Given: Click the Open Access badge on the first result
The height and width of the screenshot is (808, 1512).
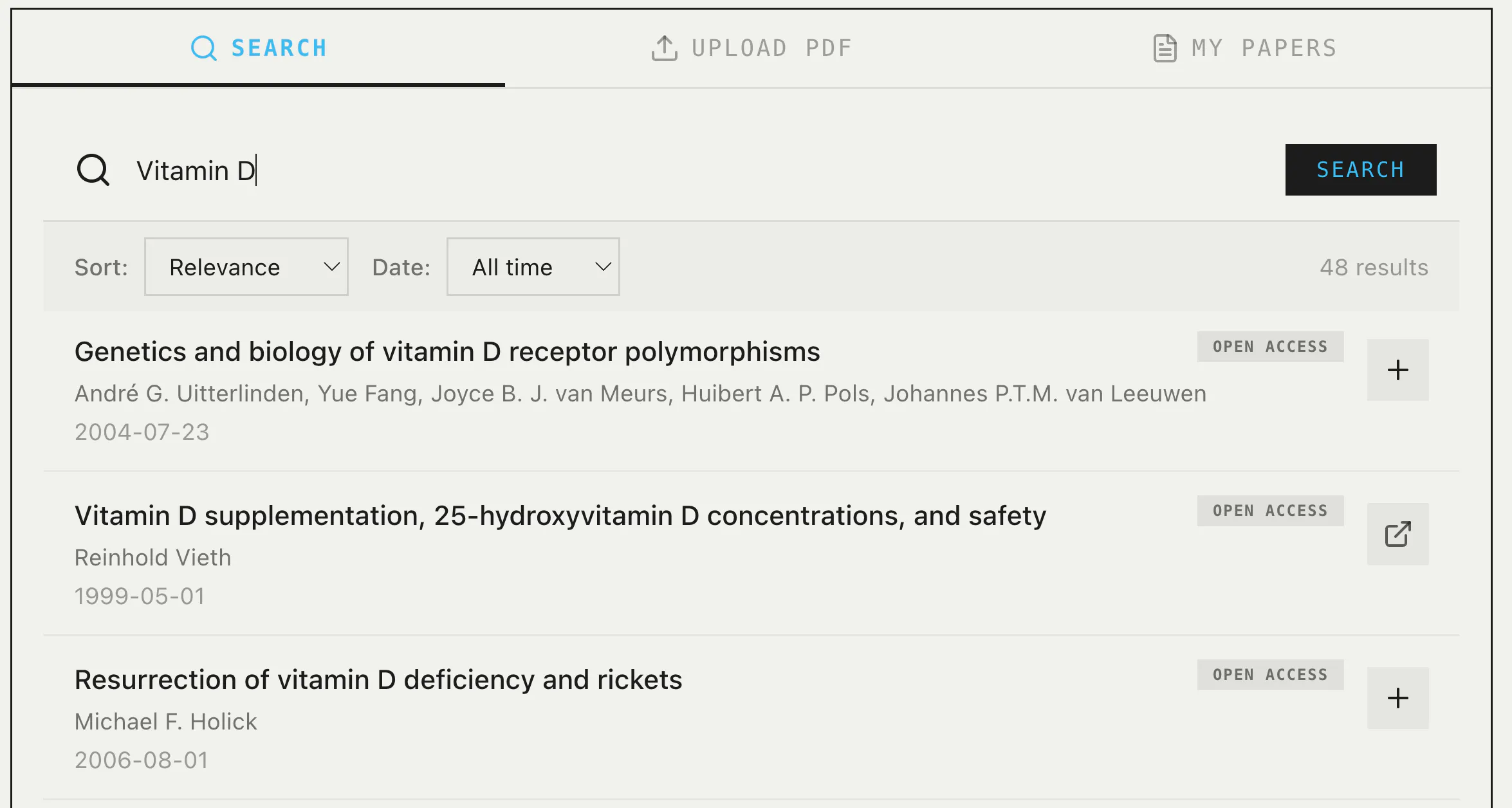Looking at the screenshot, I should click(x=1270, y=347).
